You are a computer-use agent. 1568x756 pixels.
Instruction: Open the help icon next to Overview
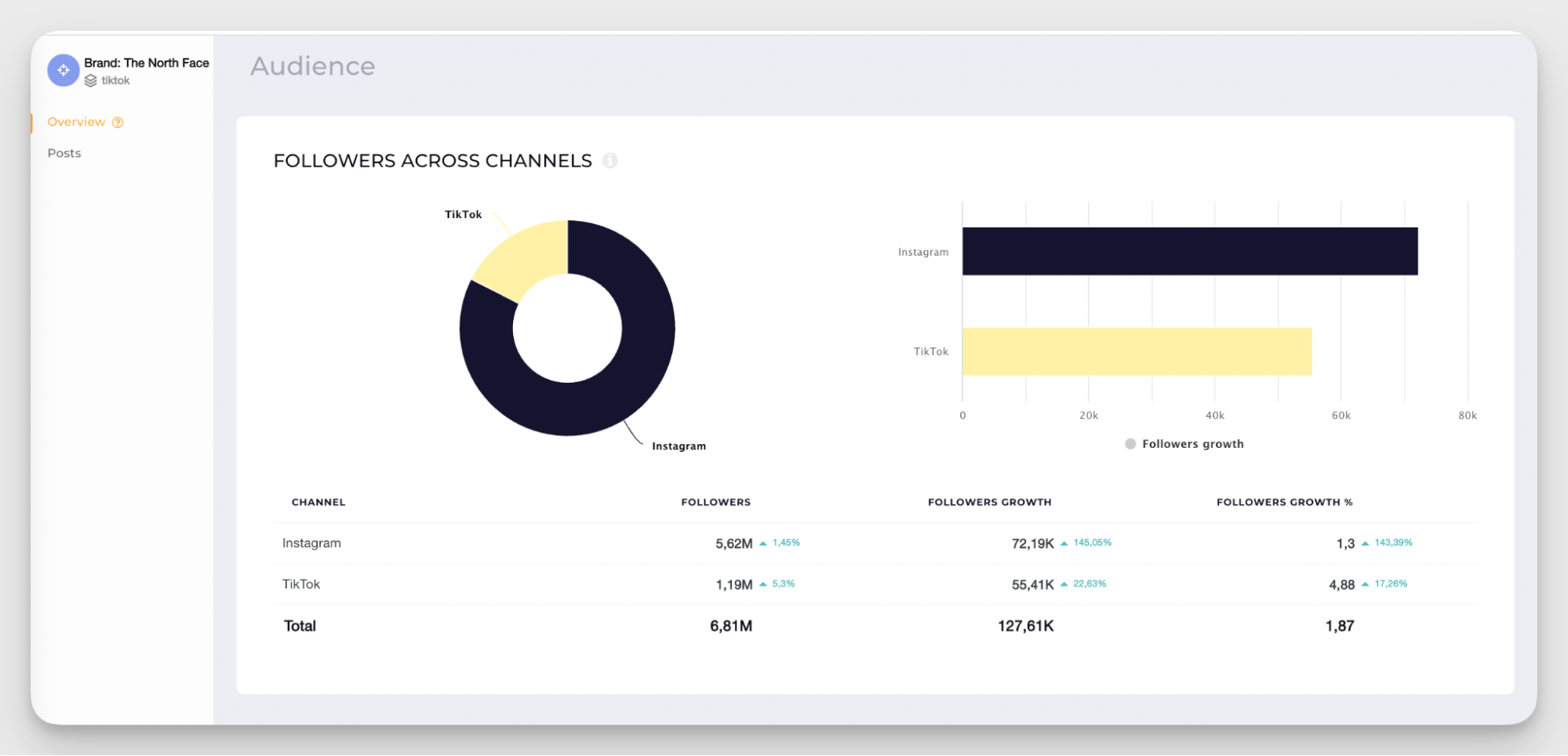pyautogui.click(x=118, y=122)
